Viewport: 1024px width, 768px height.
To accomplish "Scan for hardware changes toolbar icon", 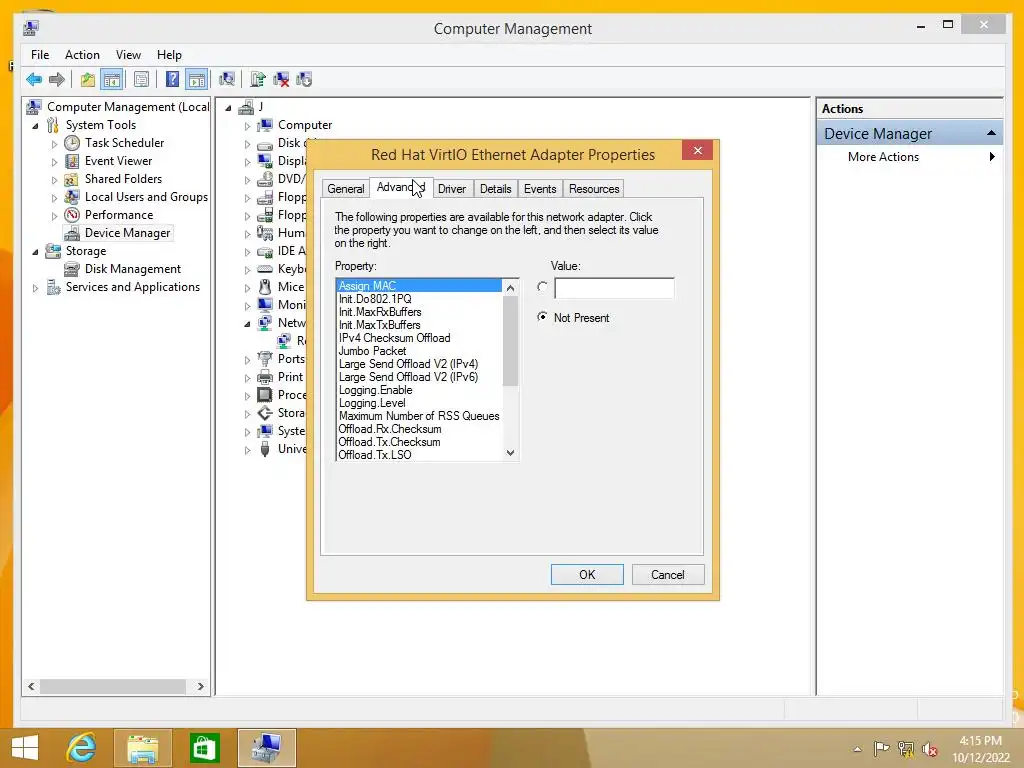I will pyautogui.click(x=227, y=80).
